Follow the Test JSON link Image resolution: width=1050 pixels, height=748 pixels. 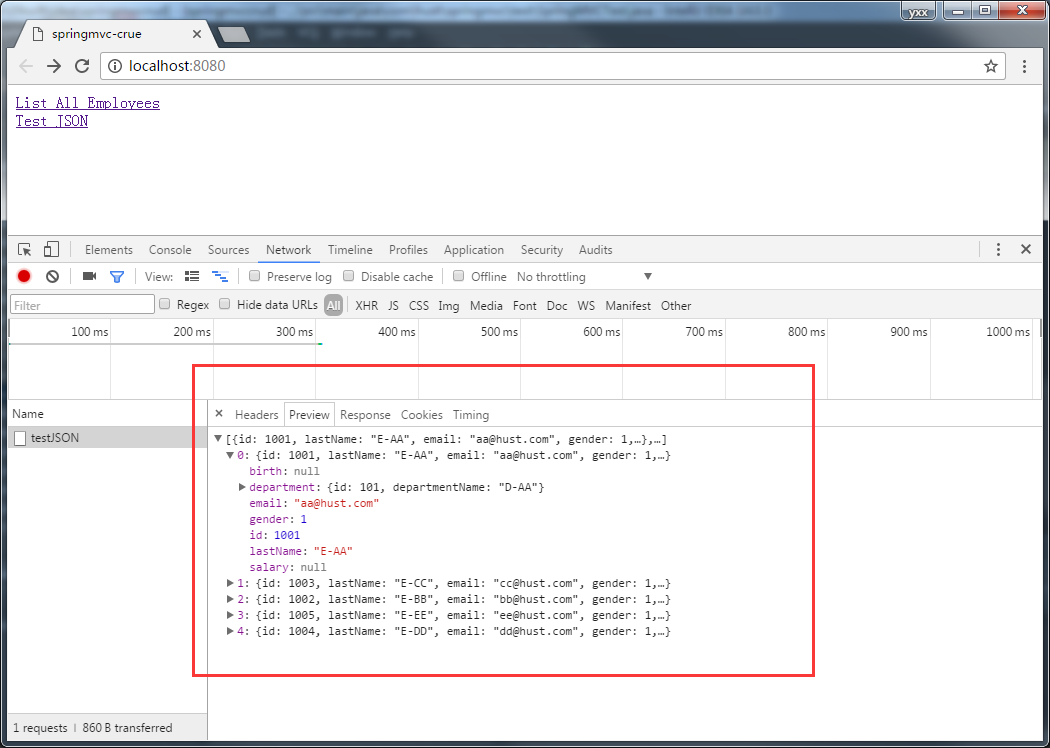52,121
